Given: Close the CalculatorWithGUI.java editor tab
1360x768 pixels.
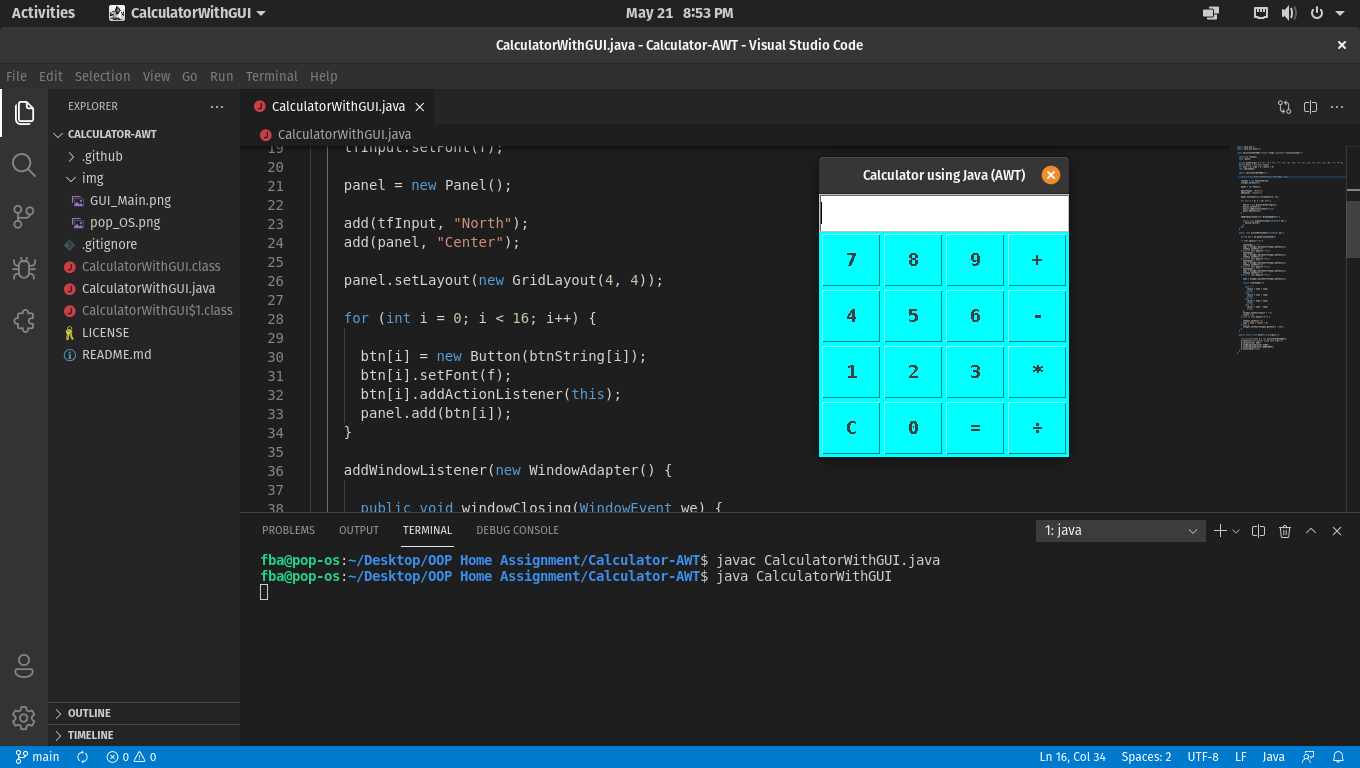Looking at the screenshot, I should [x=420, y=106].
